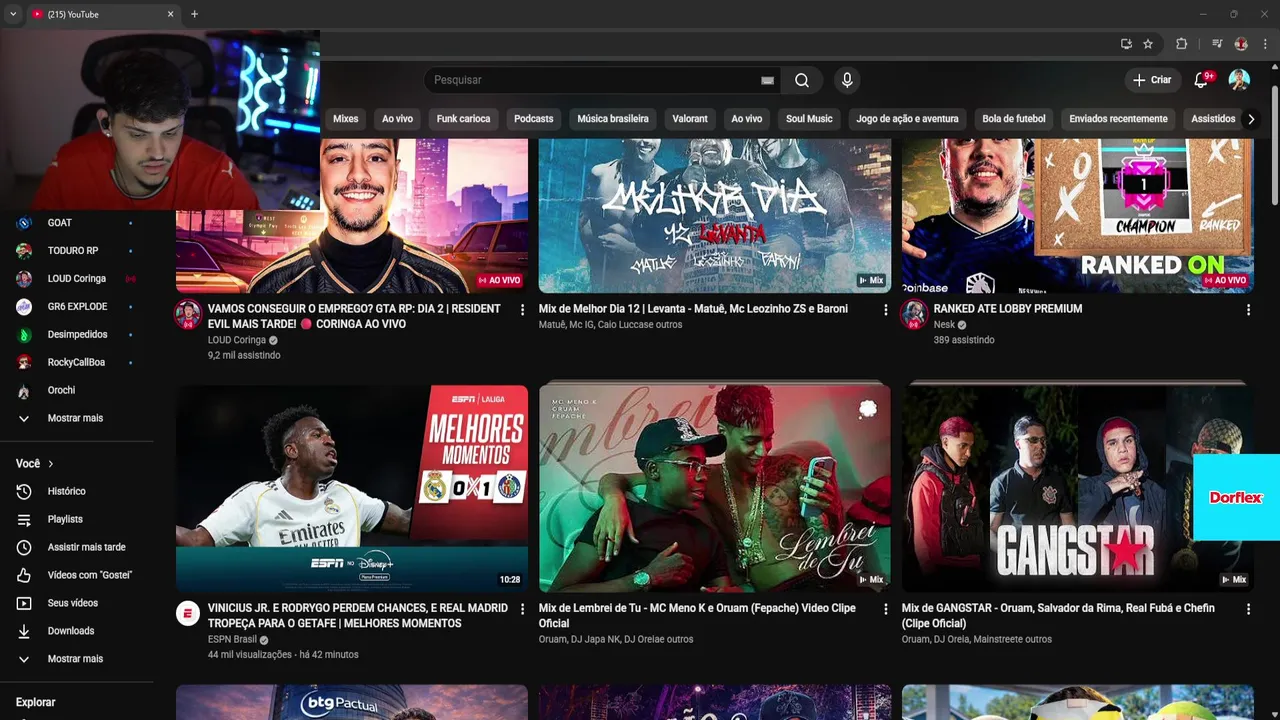Open a new browser tab
This screenshot has width=1280, height=720.
click(x=194, y=14)
